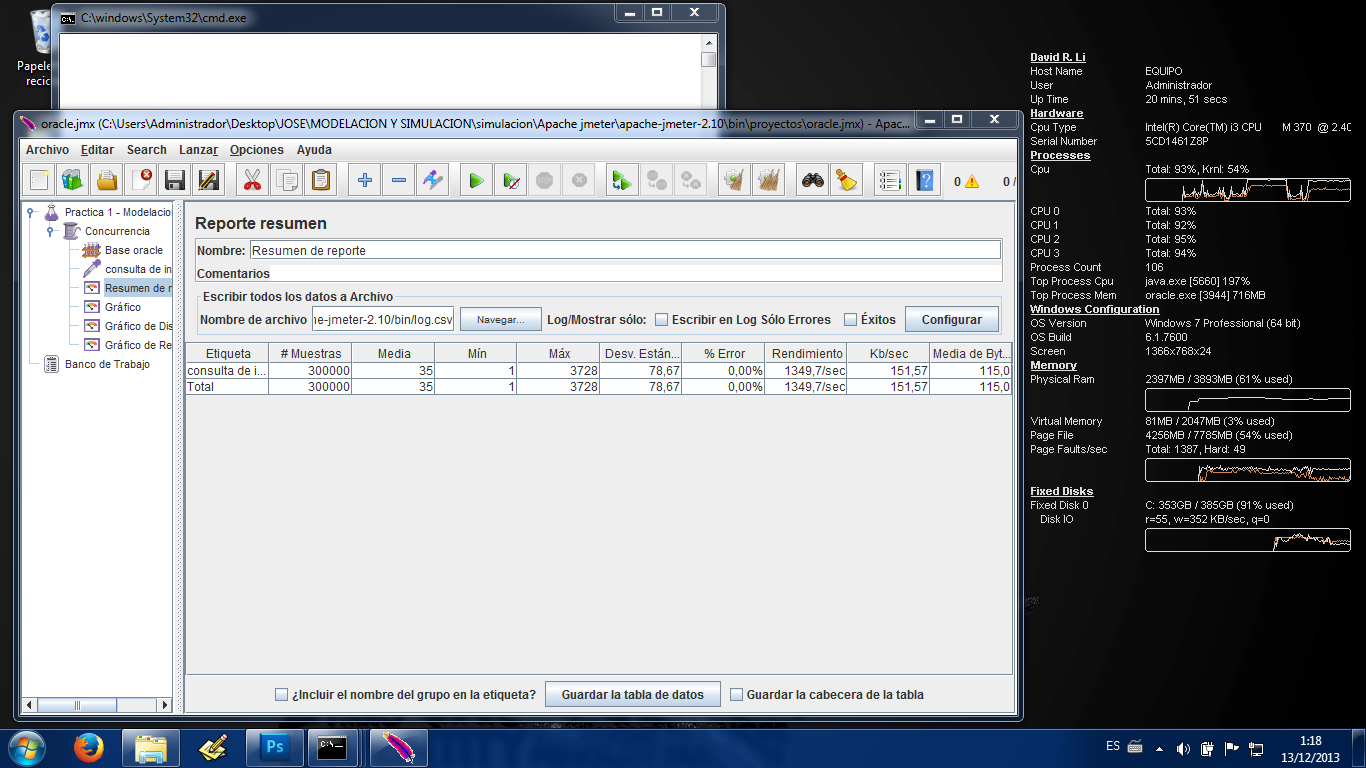This screenshot has height=768, width=1366.
Task: Click the Close test plan icon
Action: click(x=141, y=180)
